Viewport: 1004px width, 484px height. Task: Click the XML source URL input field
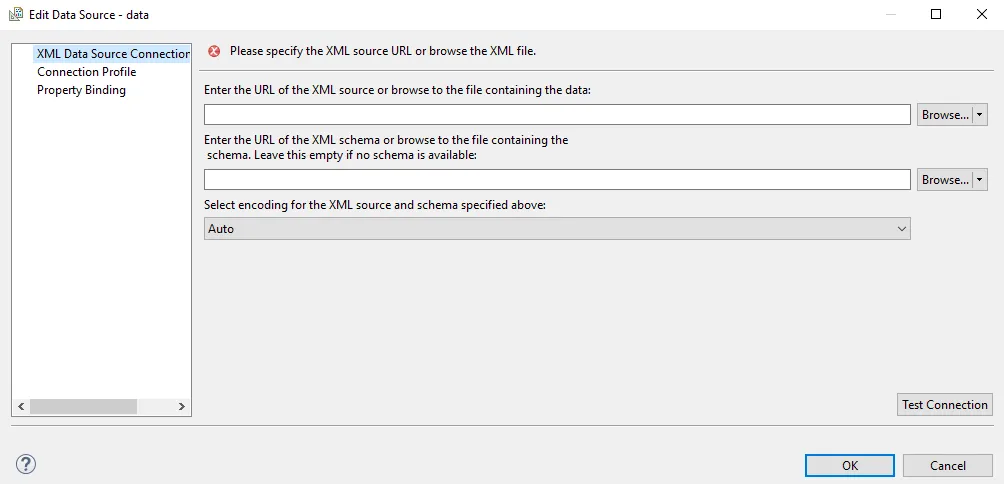coord(557,115)
